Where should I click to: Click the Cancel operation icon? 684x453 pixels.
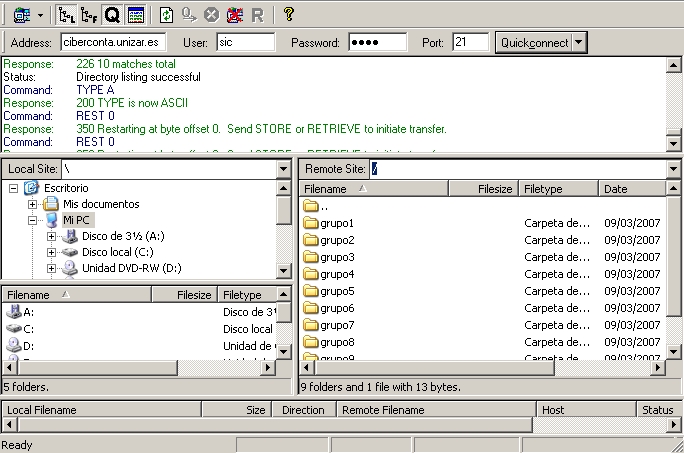pos(211,14)
